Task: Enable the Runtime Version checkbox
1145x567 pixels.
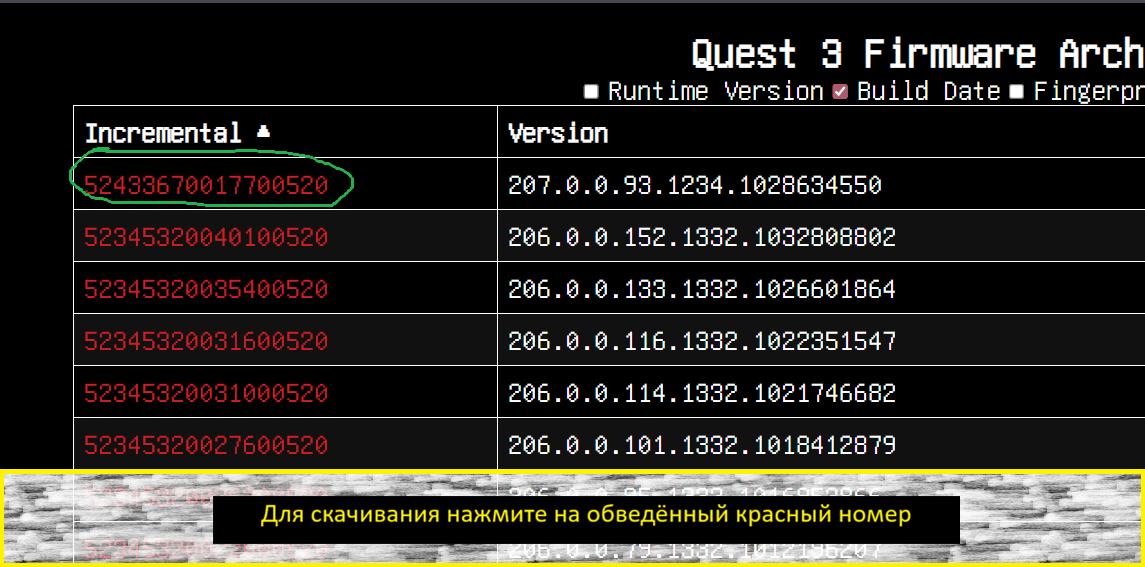Action: [x=591, y=92]
